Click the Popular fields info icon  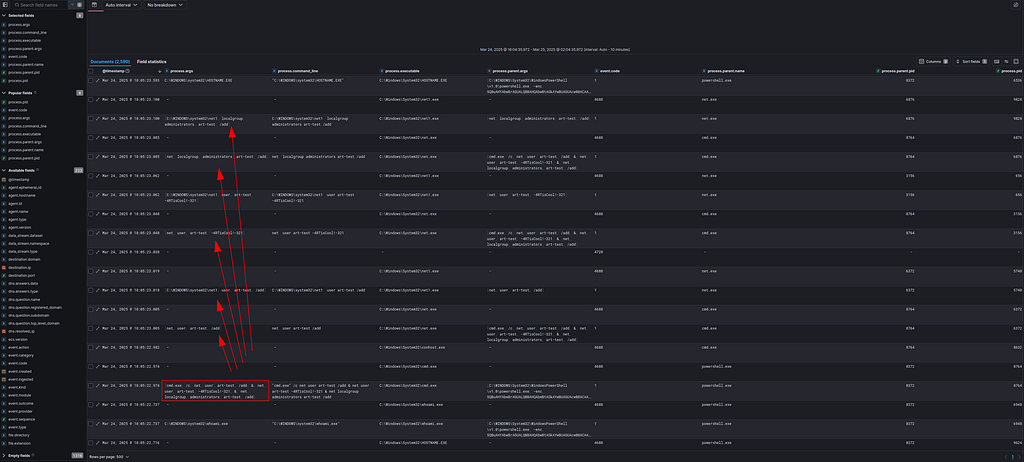(33, 93)
